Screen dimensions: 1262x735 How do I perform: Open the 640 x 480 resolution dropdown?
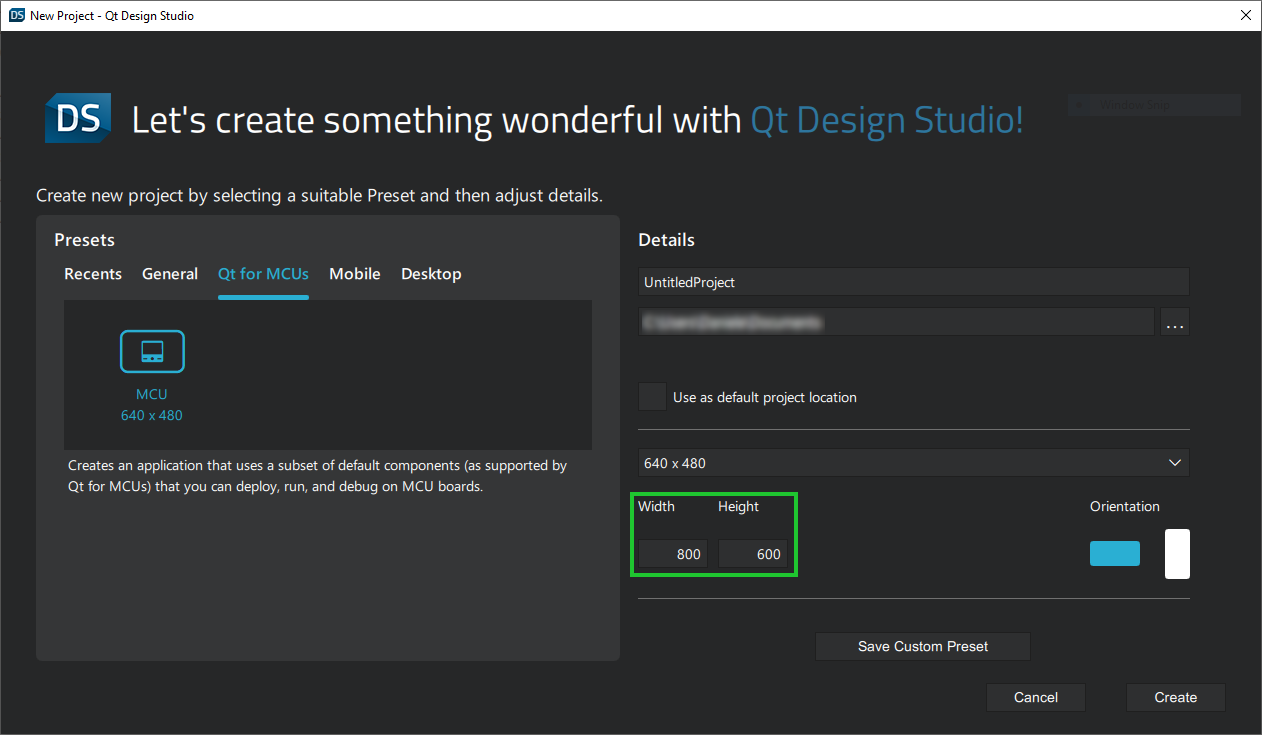point(912,462)
